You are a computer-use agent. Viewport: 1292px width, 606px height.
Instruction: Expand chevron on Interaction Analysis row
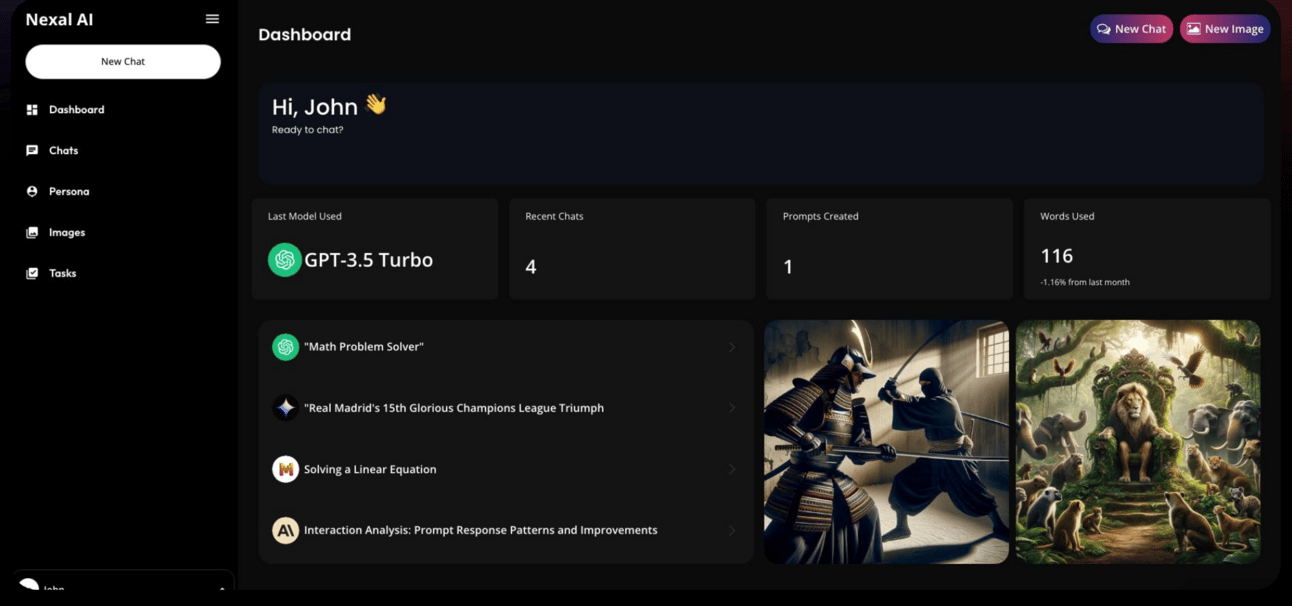pyautogui.click(x=732, y=530)
